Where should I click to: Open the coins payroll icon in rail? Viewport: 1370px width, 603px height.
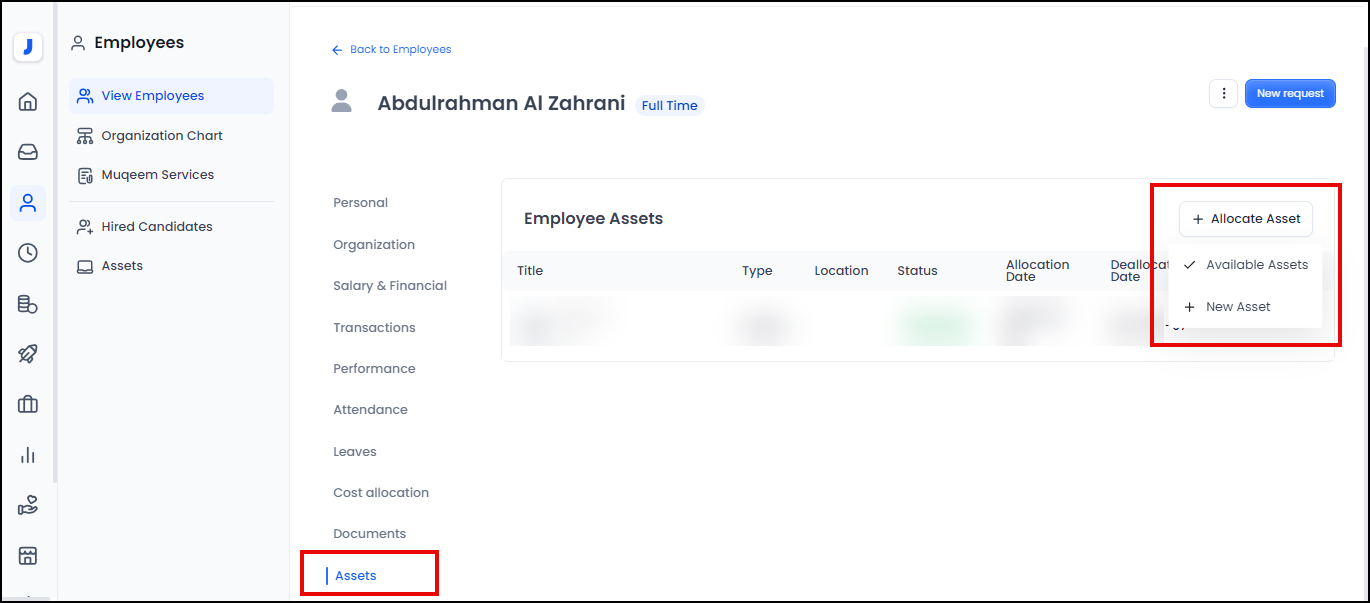28,304
